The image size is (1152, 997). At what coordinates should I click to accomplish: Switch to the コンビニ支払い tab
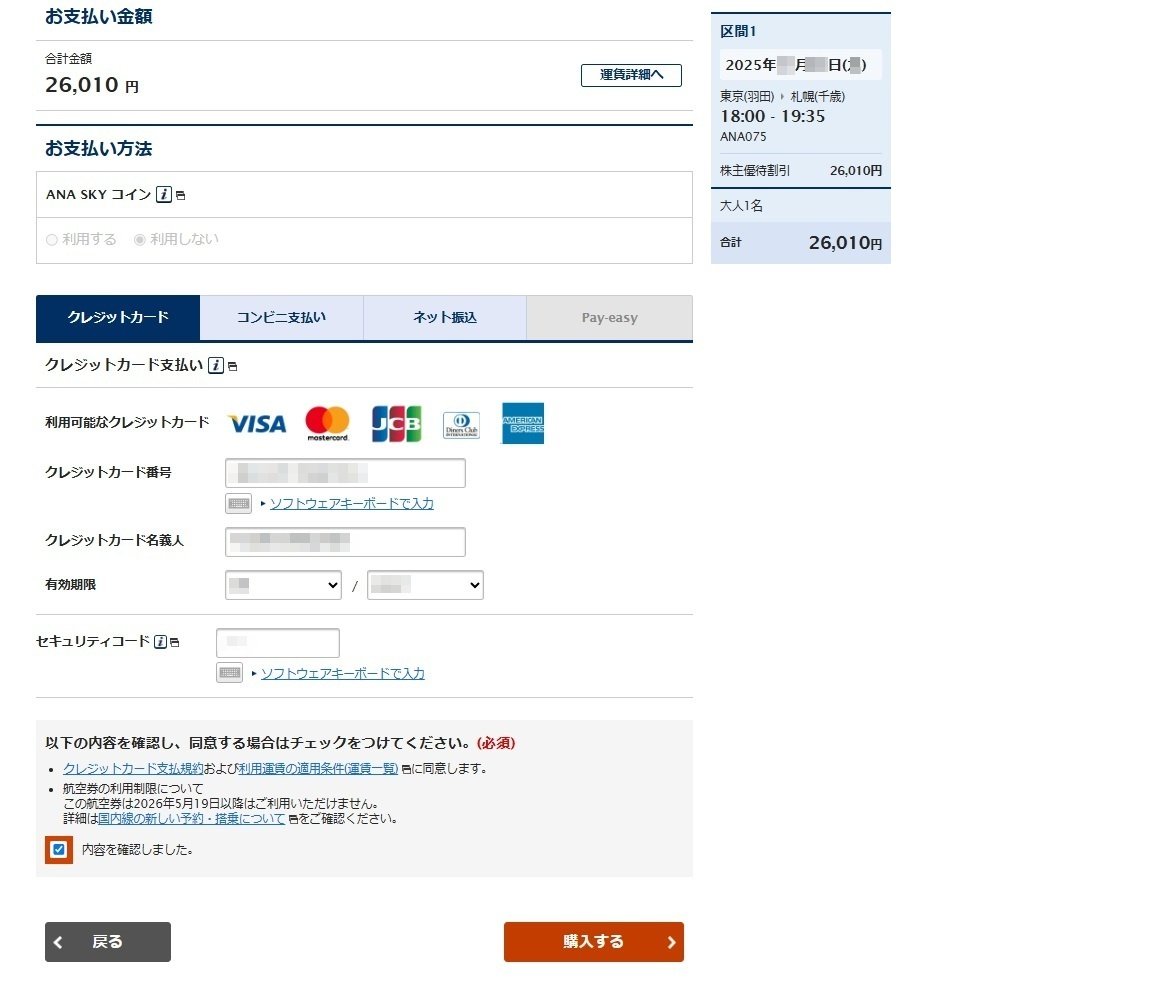pyautogui.click(x=281, y=317)
